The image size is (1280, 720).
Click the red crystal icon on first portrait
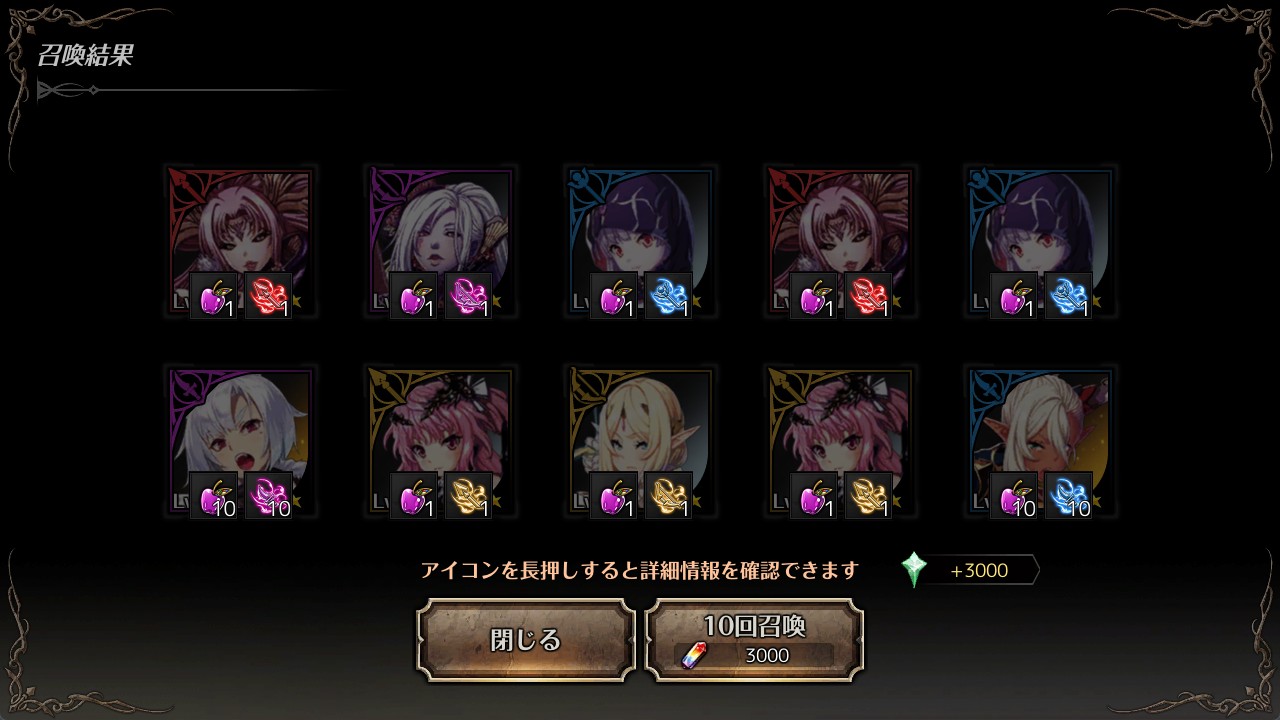pyautogui.click(x=268, y=295)
